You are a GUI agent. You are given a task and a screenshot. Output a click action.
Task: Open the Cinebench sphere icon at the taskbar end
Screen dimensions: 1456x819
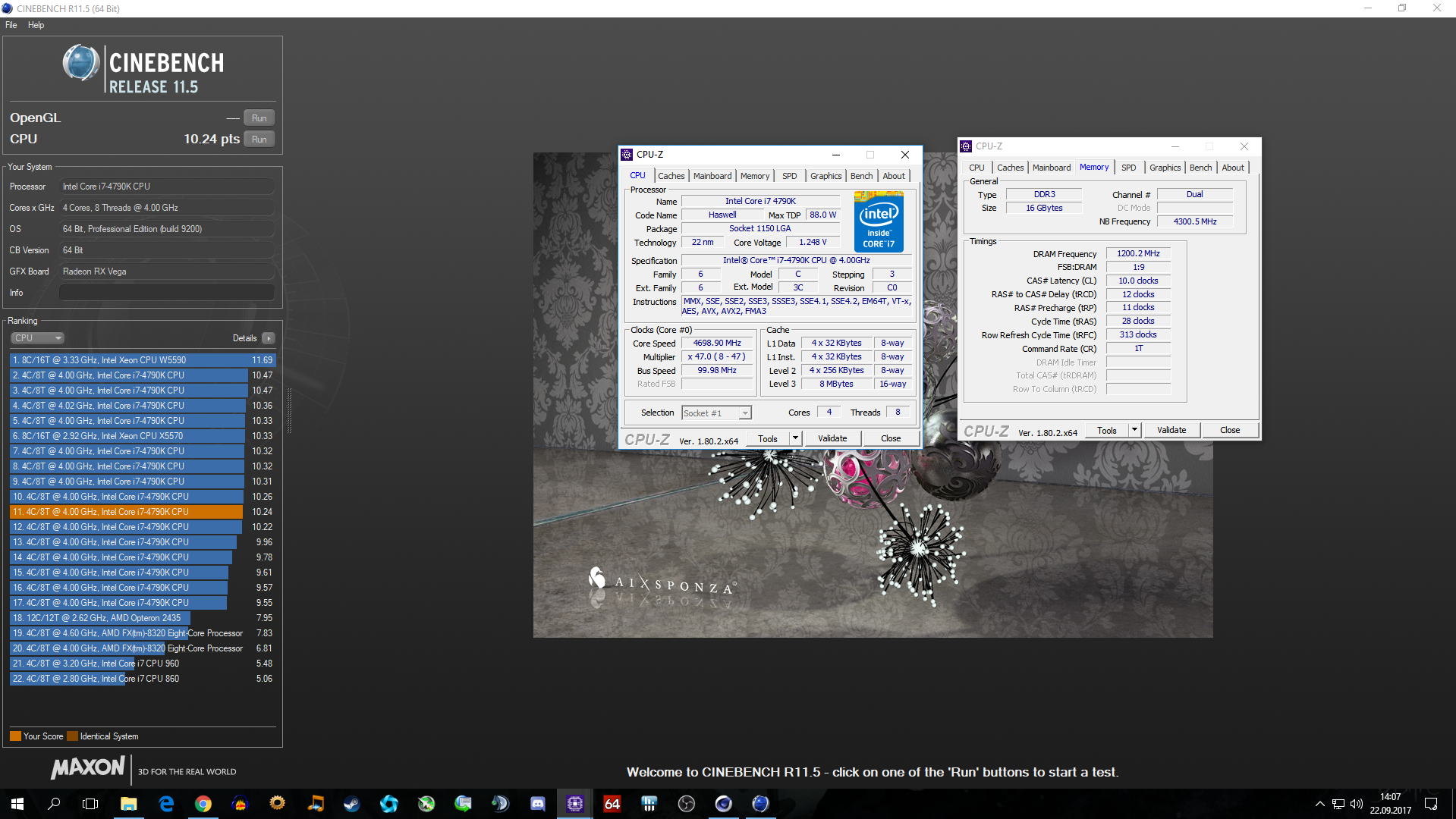pos(760,803)
